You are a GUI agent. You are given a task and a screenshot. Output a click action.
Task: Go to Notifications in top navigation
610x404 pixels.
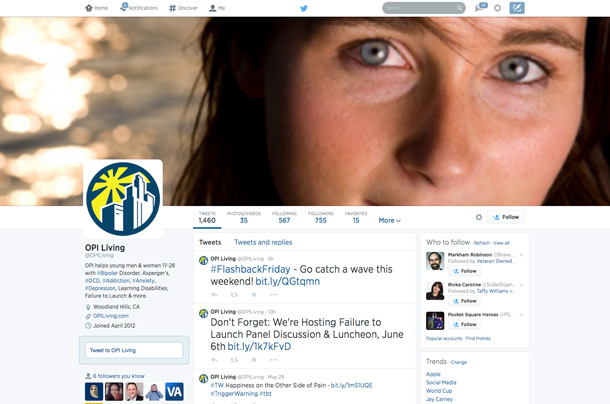point(139,8)
